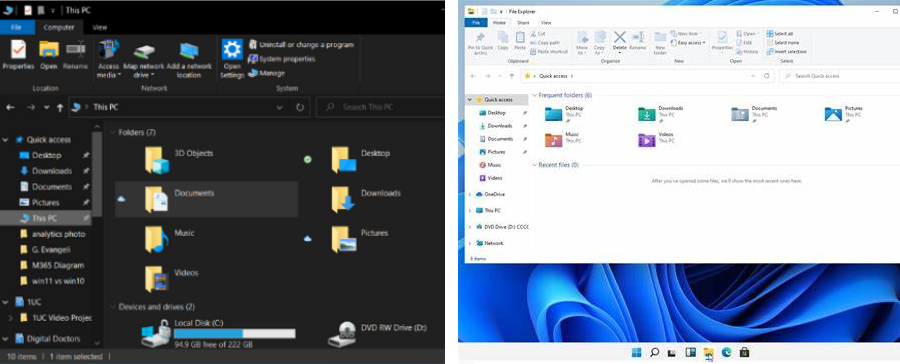This screenshot has height=364, width=900.
Task: Expand OneDrive in light navigation pane
Action: click(x=470, y=195)
